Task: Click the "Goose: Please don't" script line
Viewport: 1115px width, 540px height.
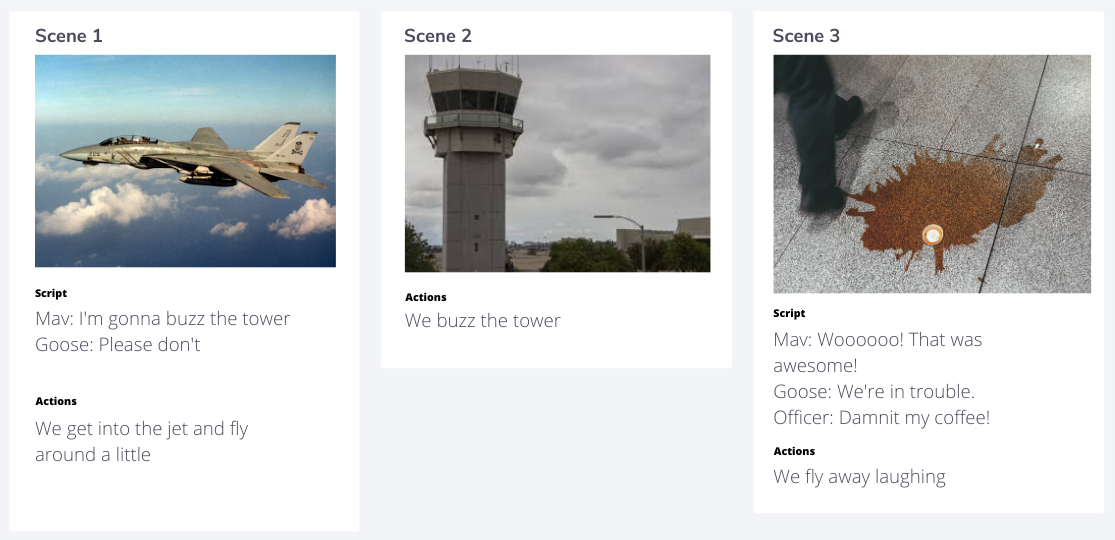Action: click(x=118, y=345)
